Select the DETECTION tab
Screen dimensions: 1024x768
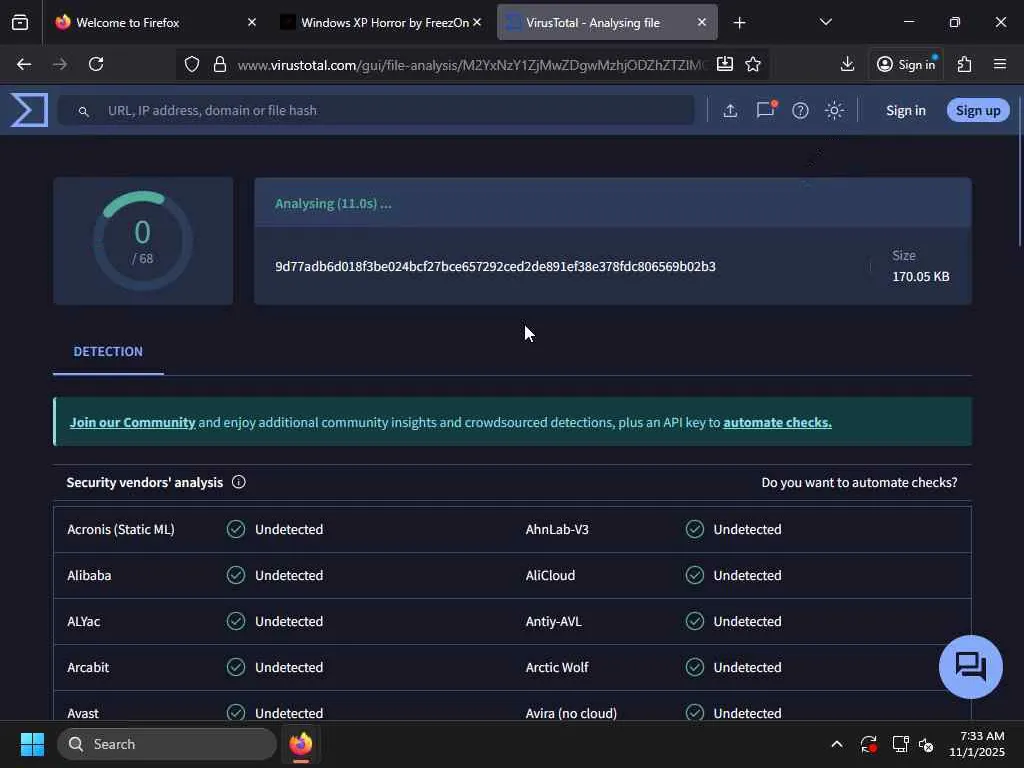[108, 351]
